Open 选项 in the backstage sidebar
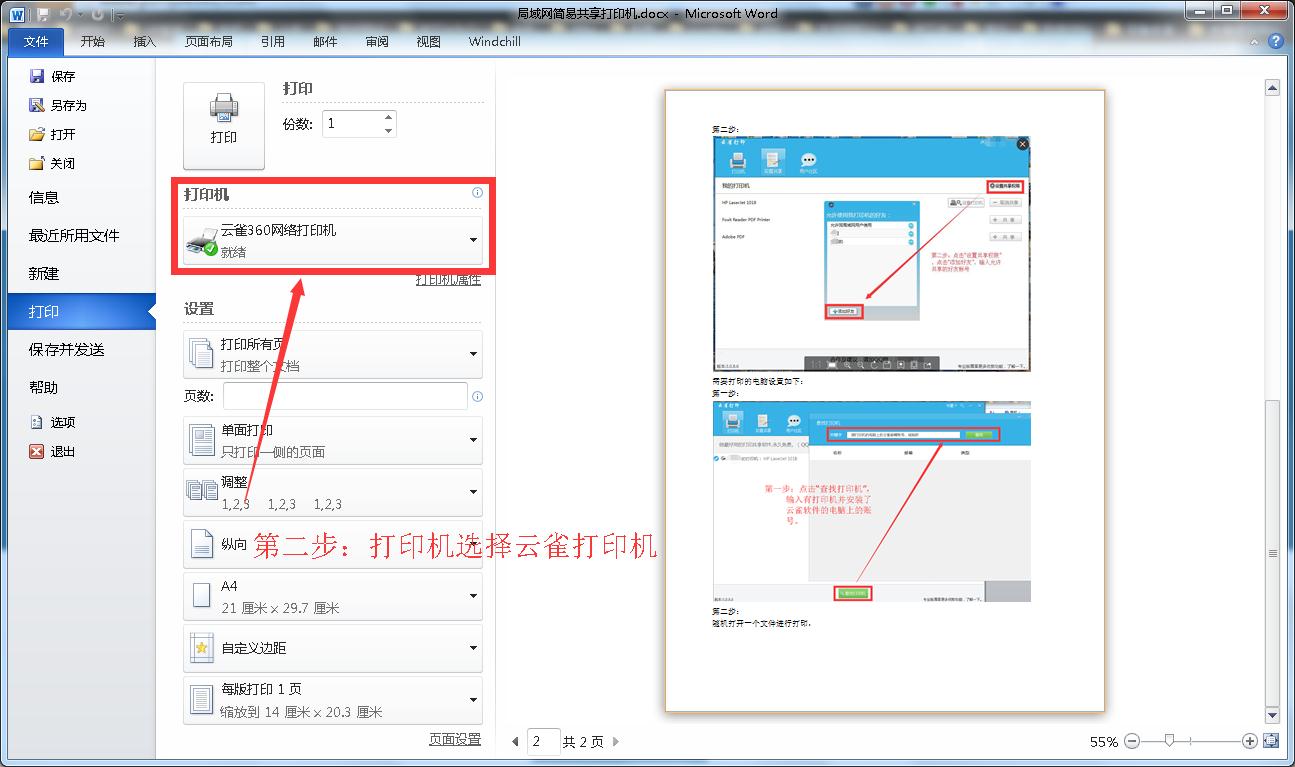Viewport: 1295px width, 767px height. click(x=52, y=423)
